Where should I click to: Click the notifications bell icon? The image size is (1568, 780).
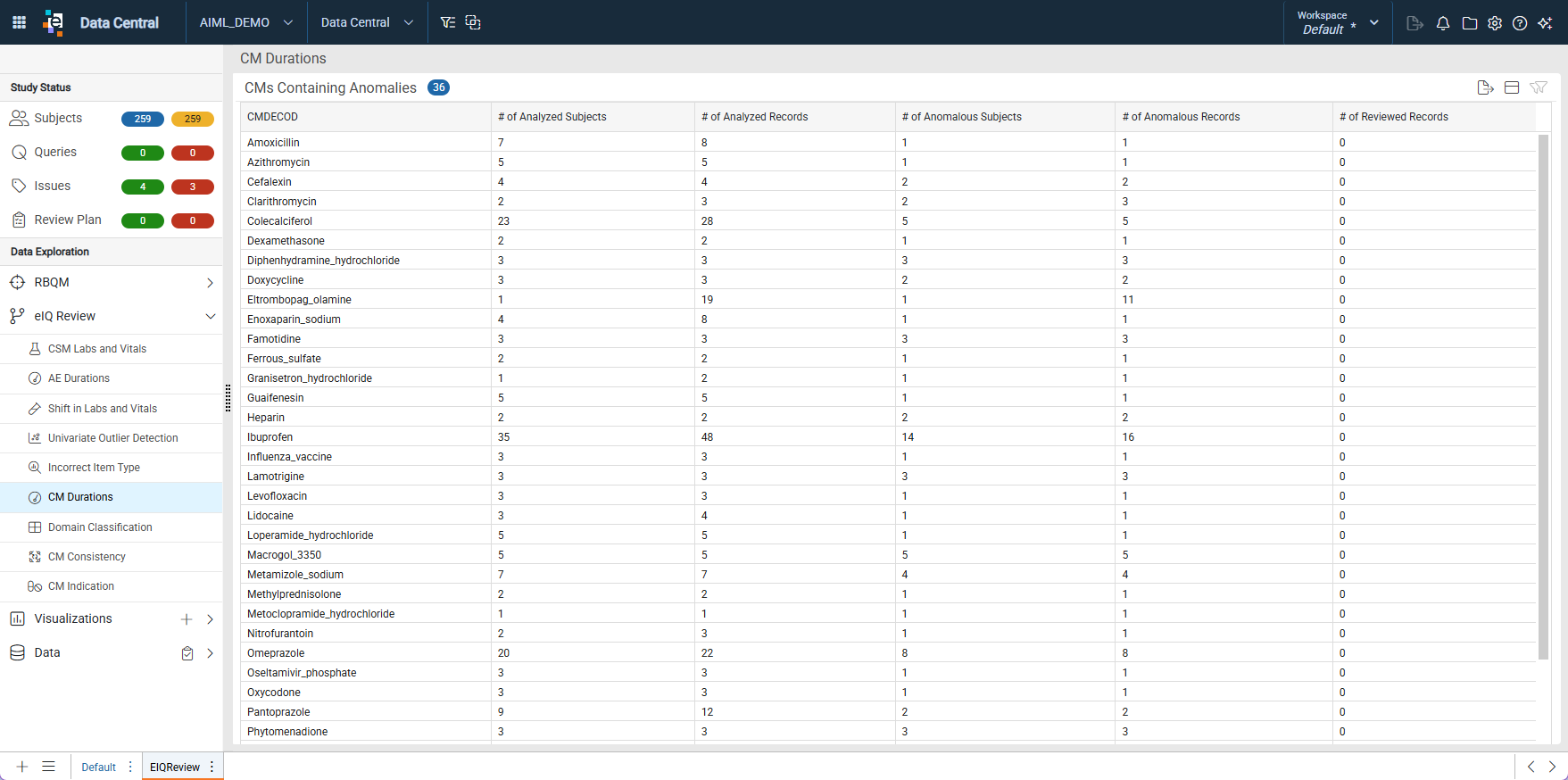coord(1443,23)
